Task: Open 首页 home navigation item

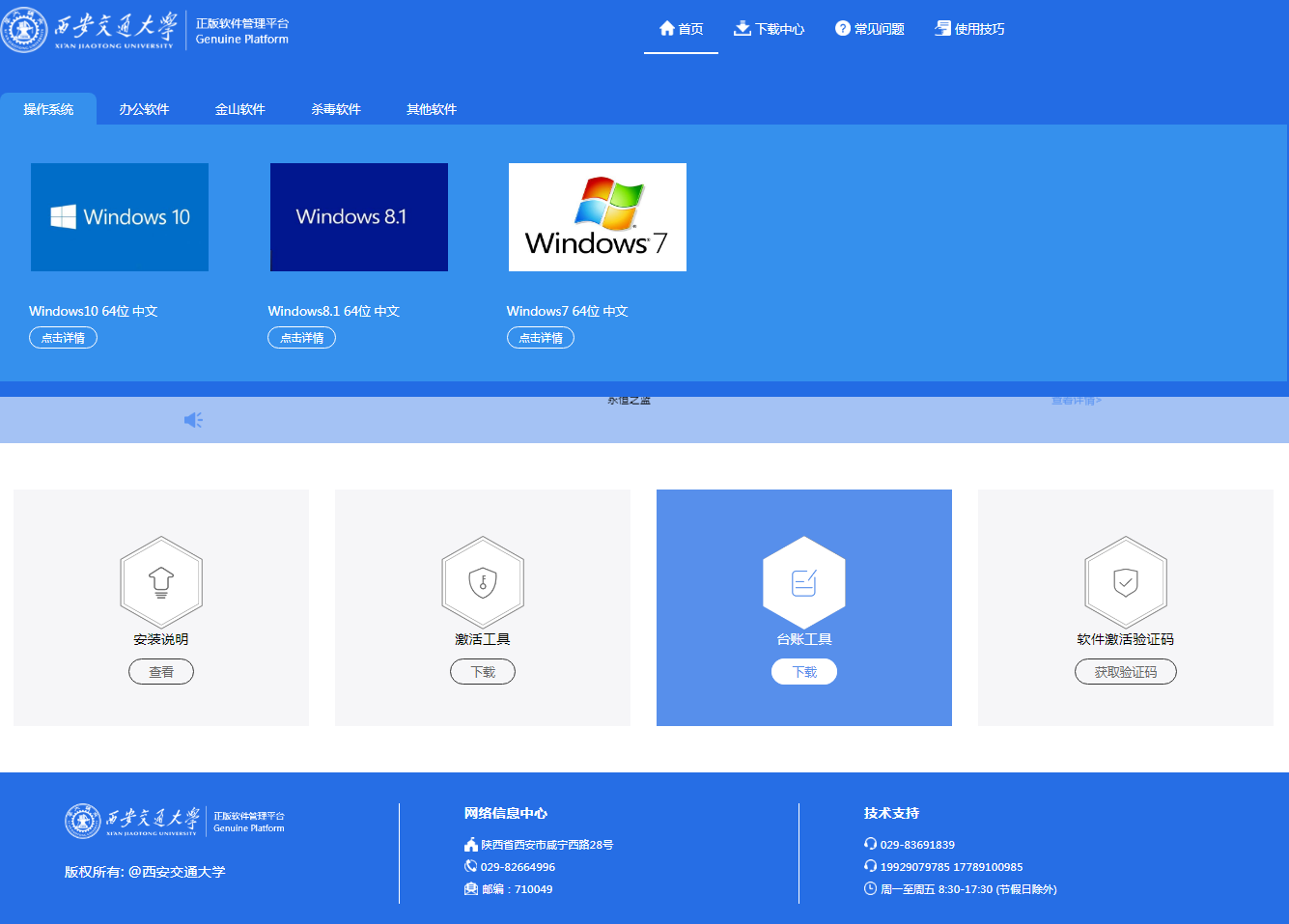Action: click(x=681, y=29)
